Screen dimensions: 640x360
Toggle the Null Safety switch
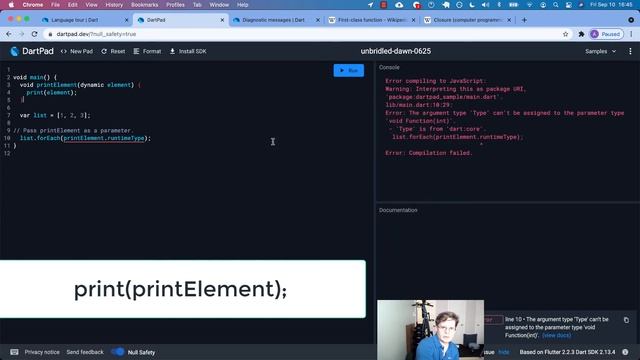click(x=118, y=352)
